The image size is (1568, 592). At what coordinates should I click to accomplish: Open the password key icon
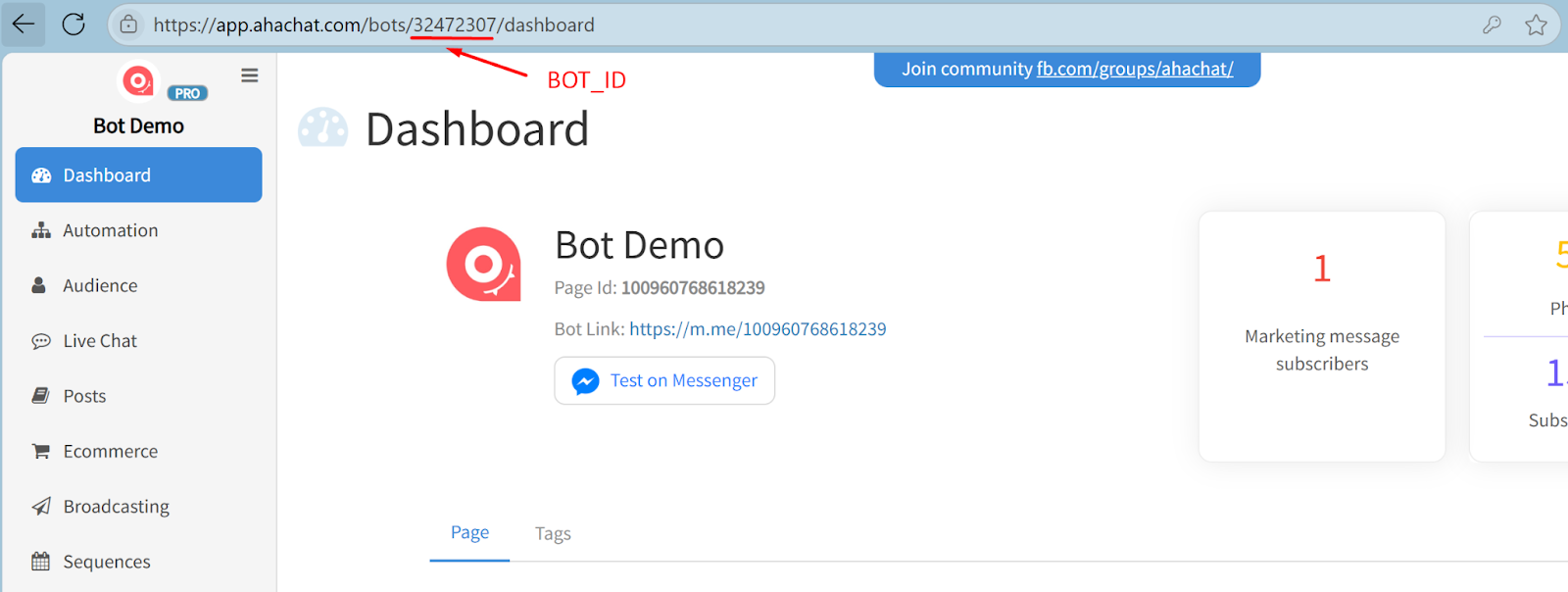point(1492,25)
